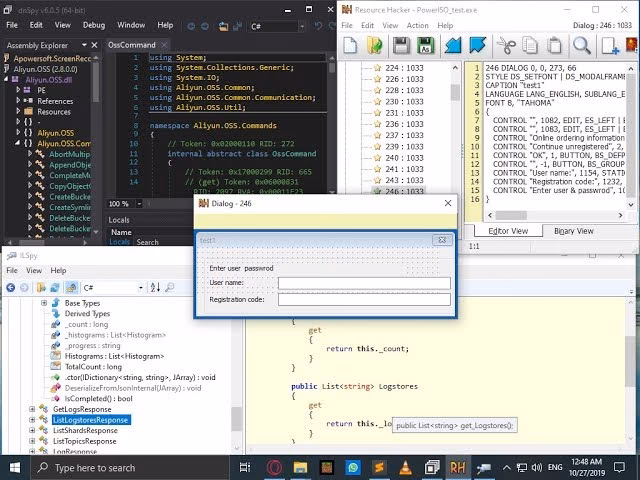This screenshot has height=480, width=640.
Task: Switch to Editor View tab
Action: pos(508,231)
